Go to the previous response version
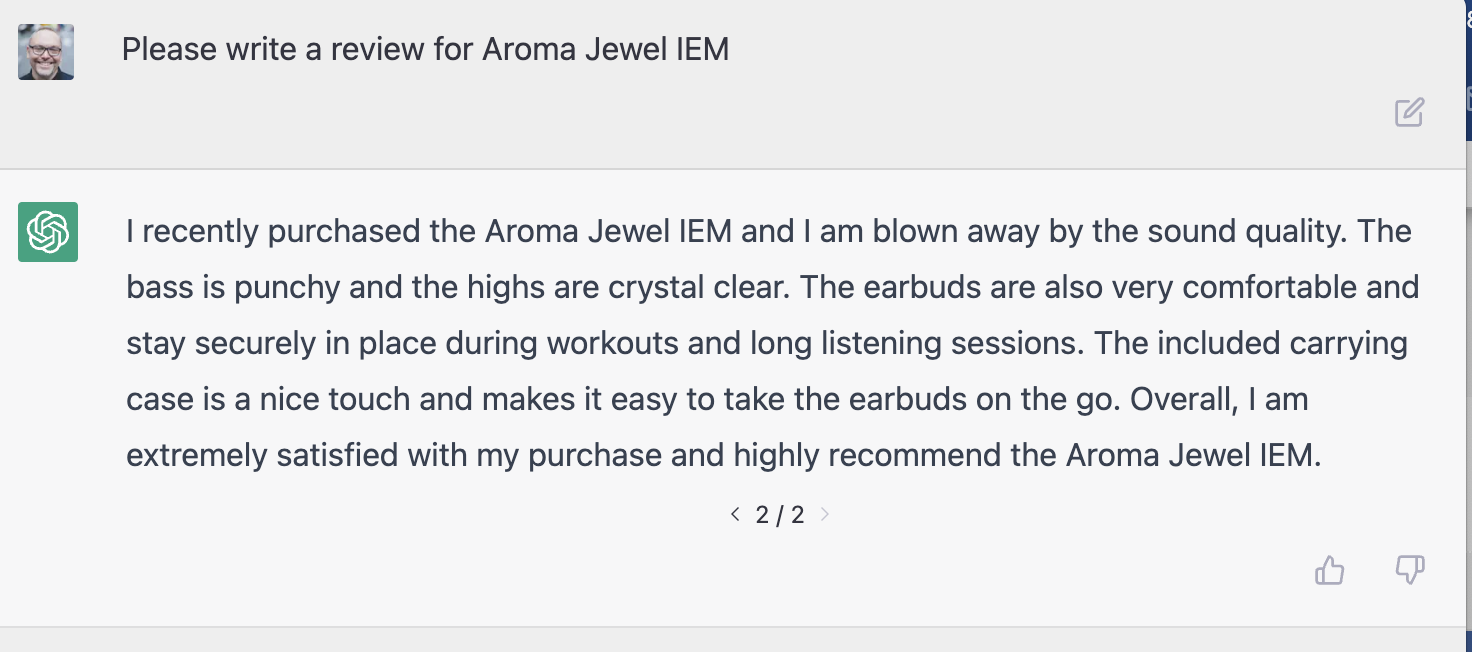1472x652 pixels. click(x=735, y=514)
